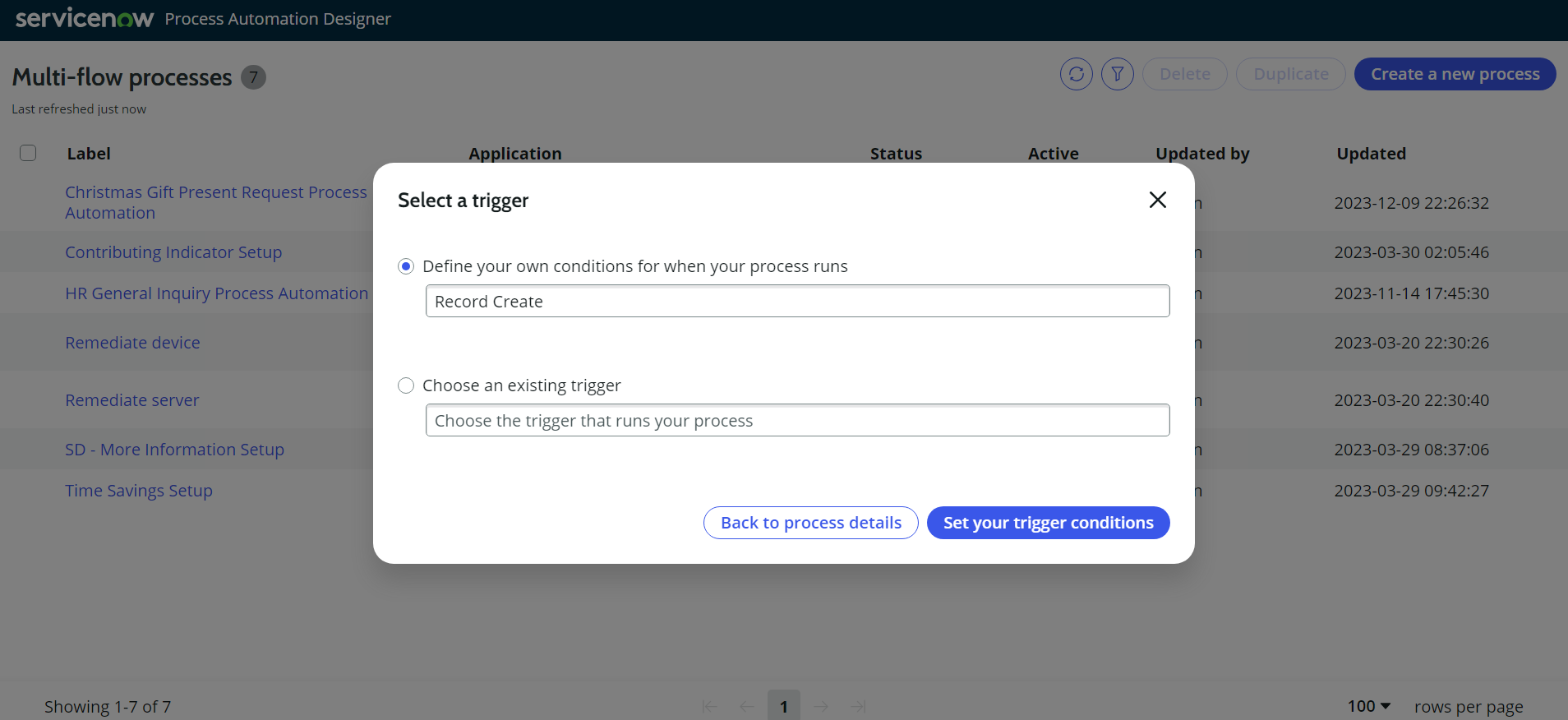Close the Select a trigger dialog
Screen dimensions: 1568x720
coord(1157,200)
